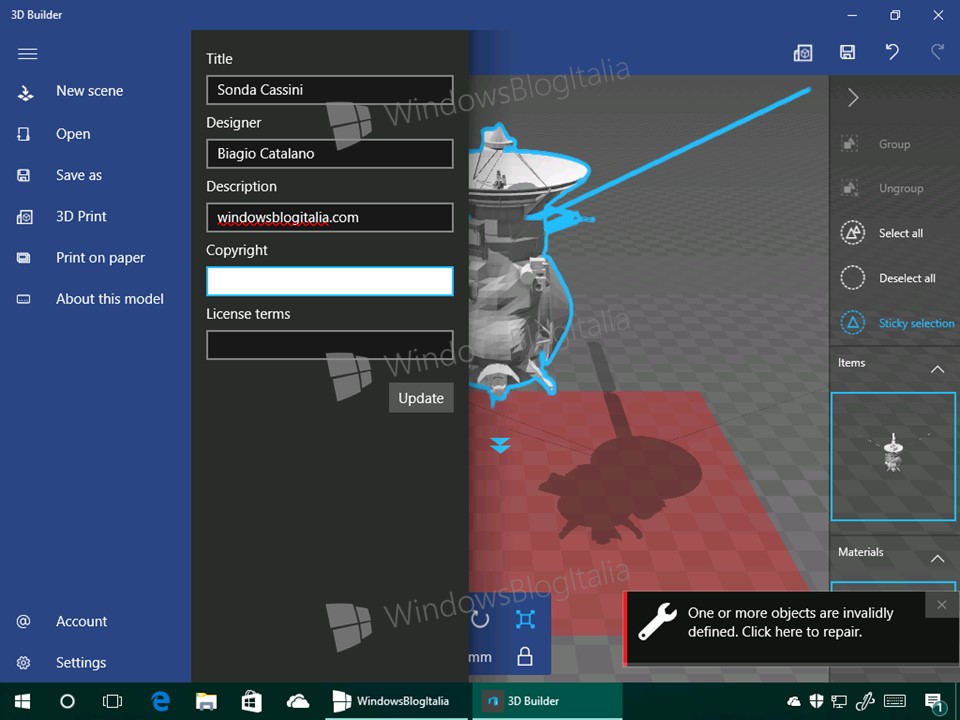
Task: Click Select all
Action: point(894,233)
